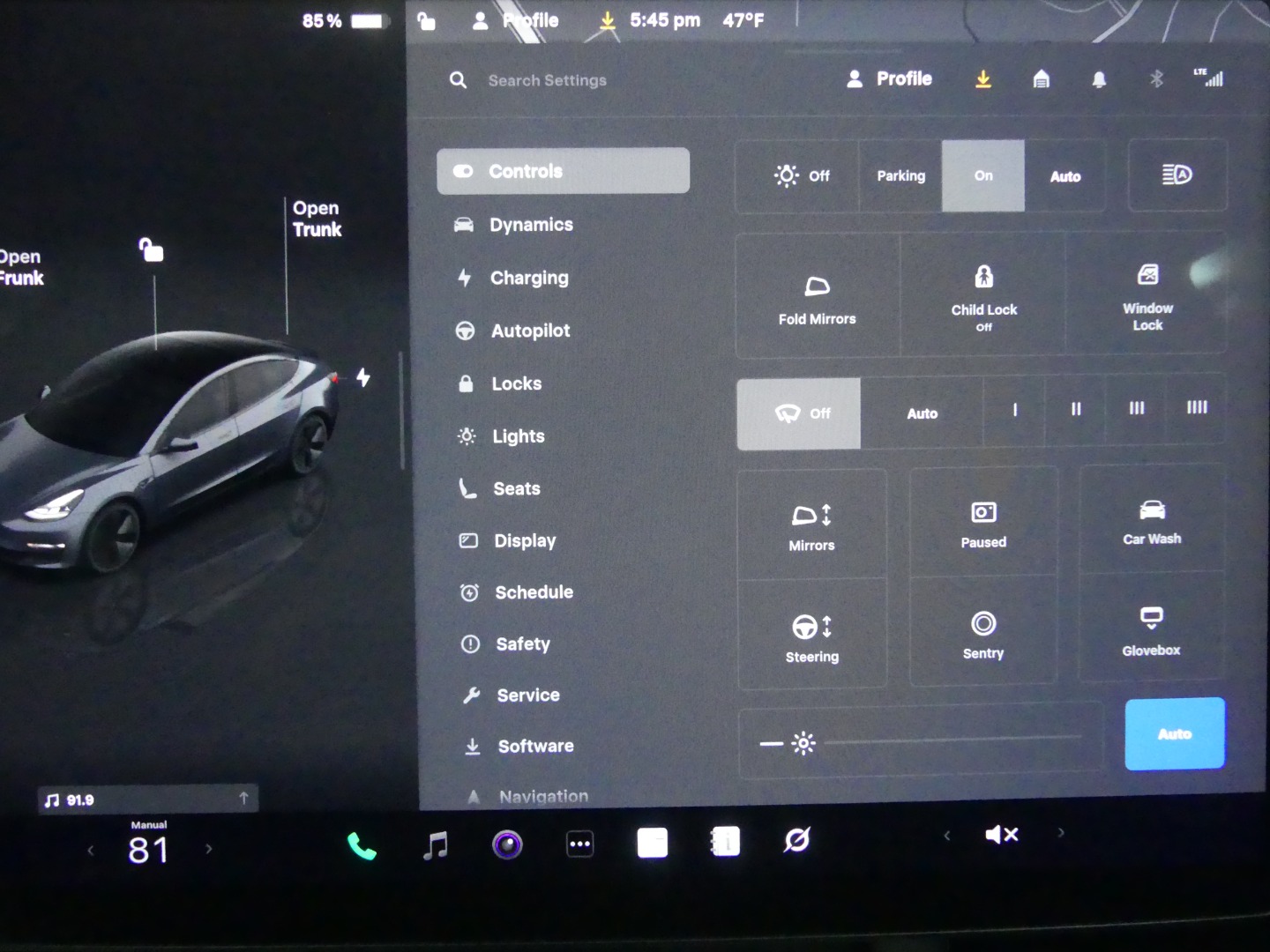Open the all apps three-dot launcher
This screenshot has height=952, width=1270.
click(579, 844)
